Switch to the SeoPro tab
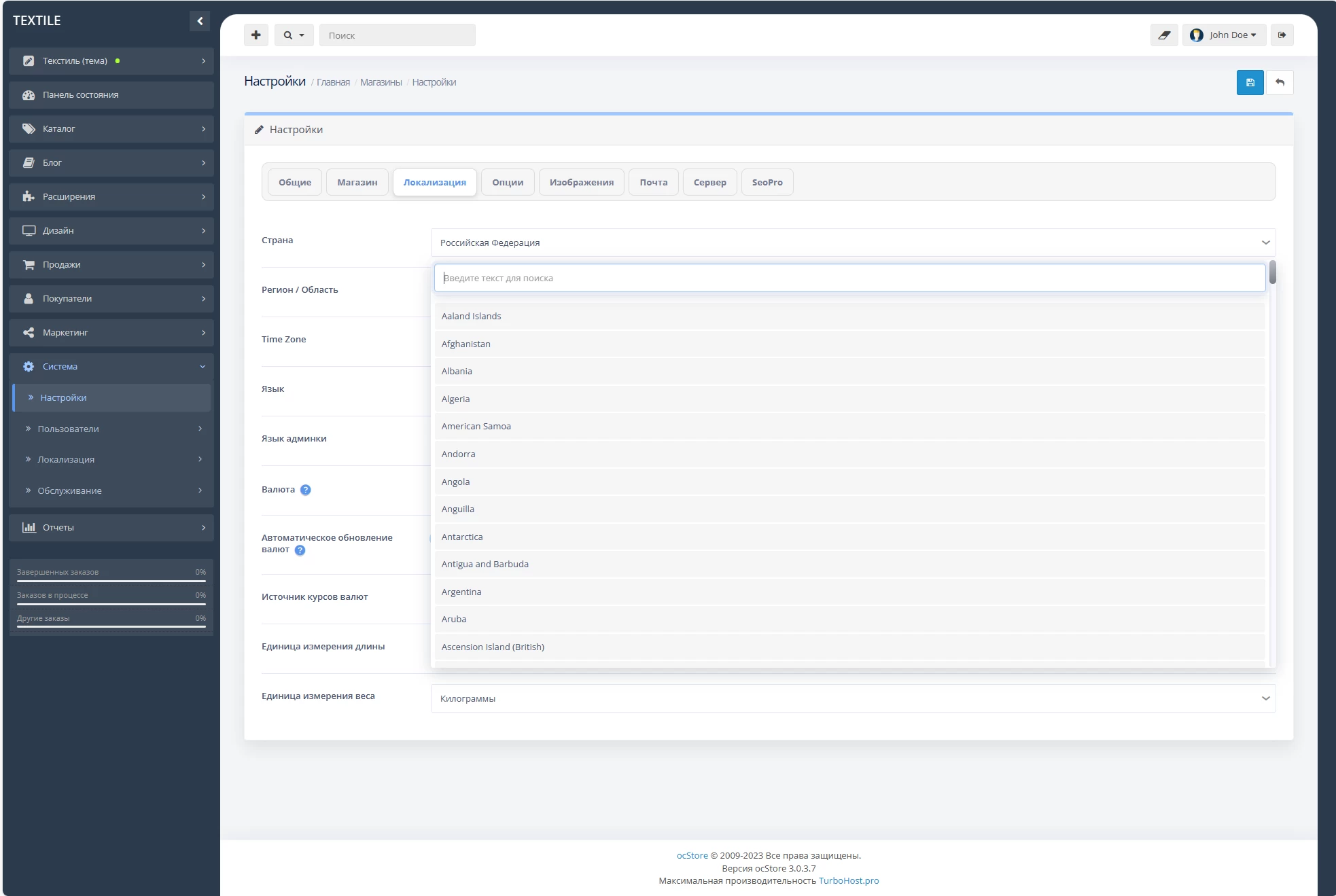Viewport: 1336px width, 896px height. 767,182
